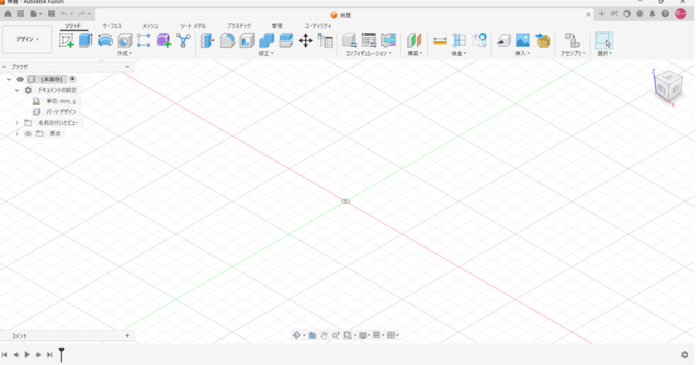
Task: Open the File menu dropdown icon
Action: 36,14
